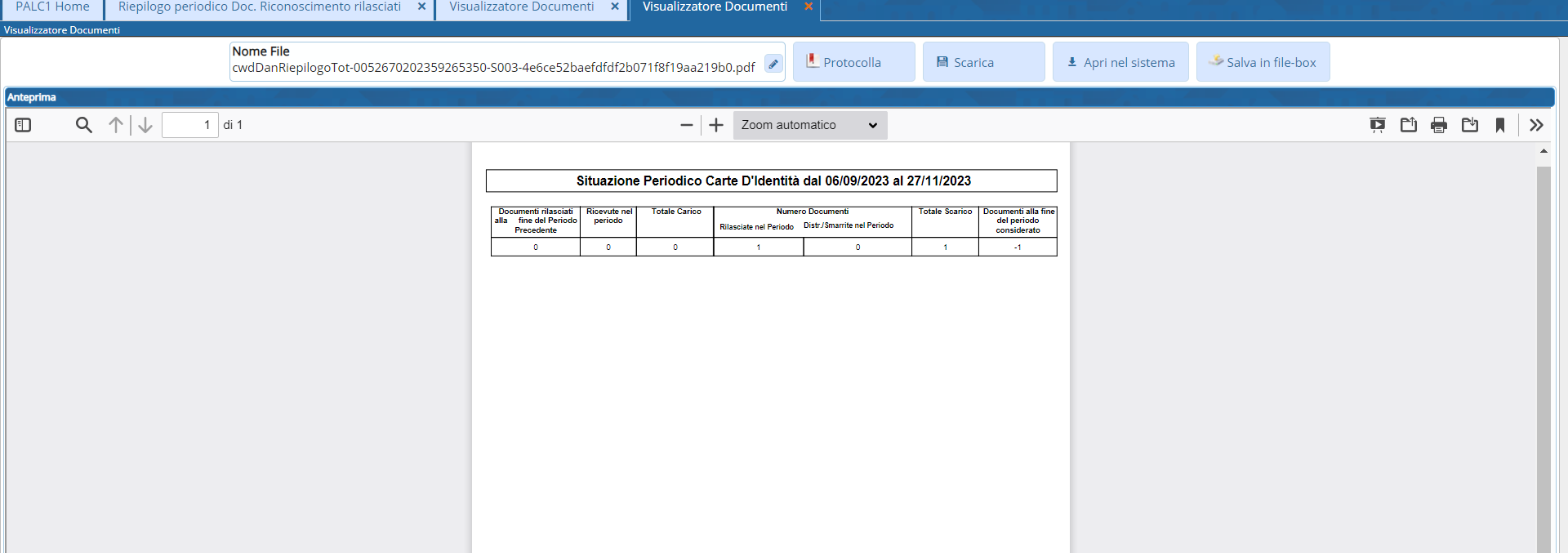Zoom out with the minus icon
The width and height of the screenshot is (1568, 553).
pyautogui.click(x=687, y=125)
